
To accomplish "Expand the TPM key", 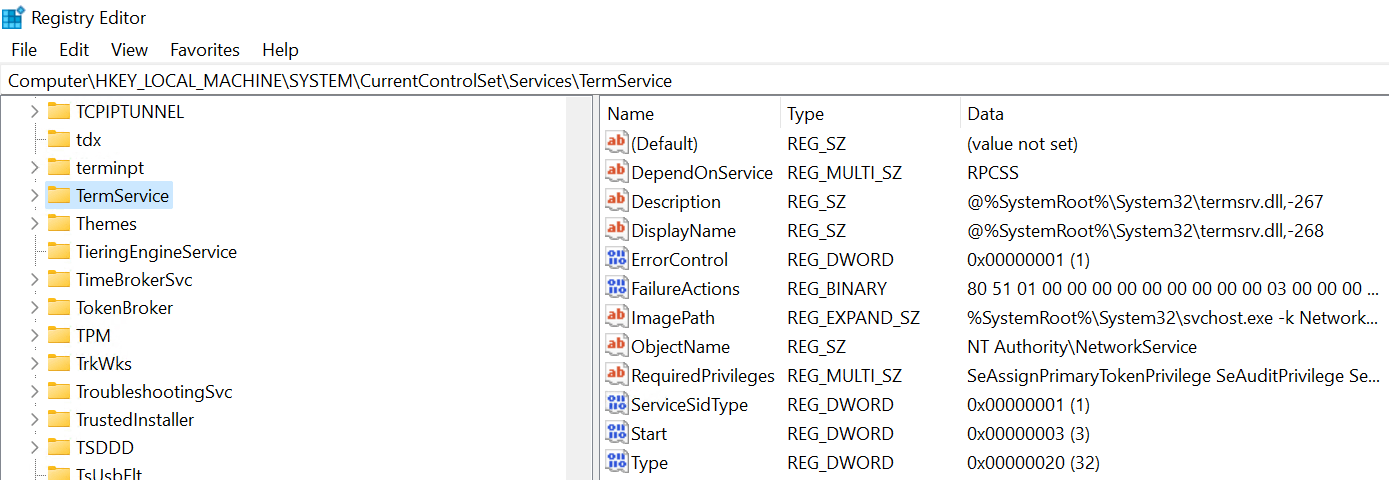I will coord(35,335).
